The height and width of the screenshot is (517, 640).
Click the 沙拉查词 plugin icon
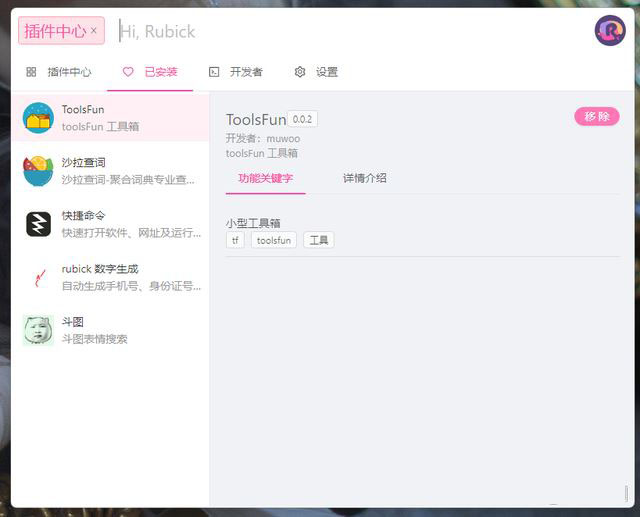click(x=38, y=171)
